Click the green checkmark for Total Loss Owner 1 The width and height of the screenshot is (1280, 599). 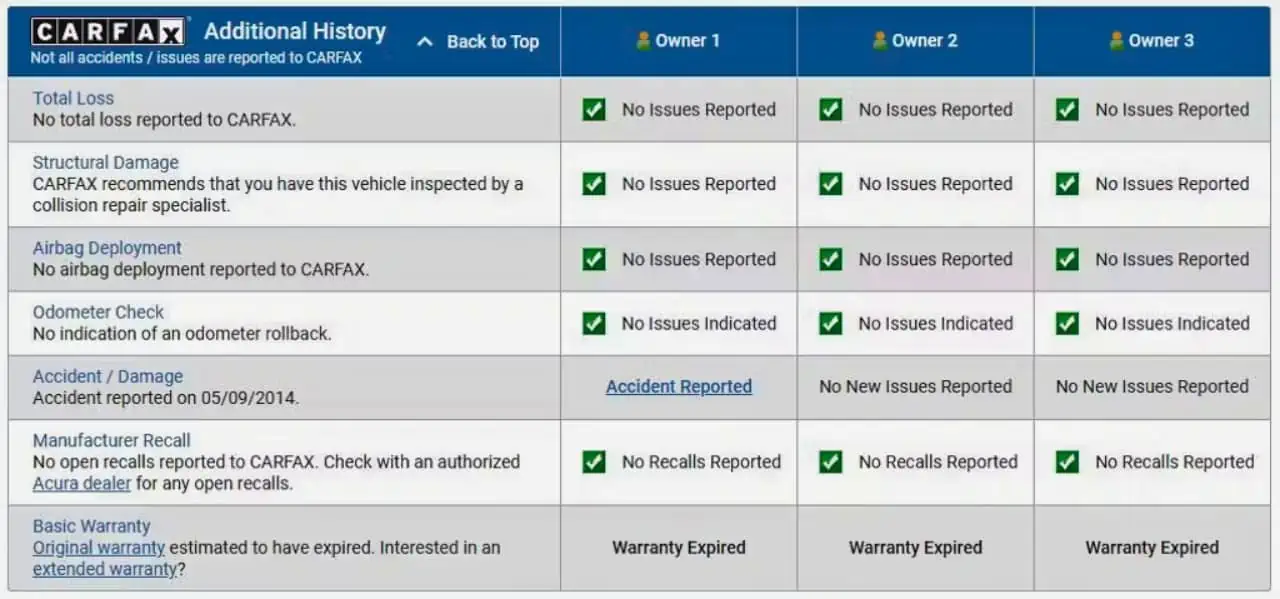pos(594,110)
